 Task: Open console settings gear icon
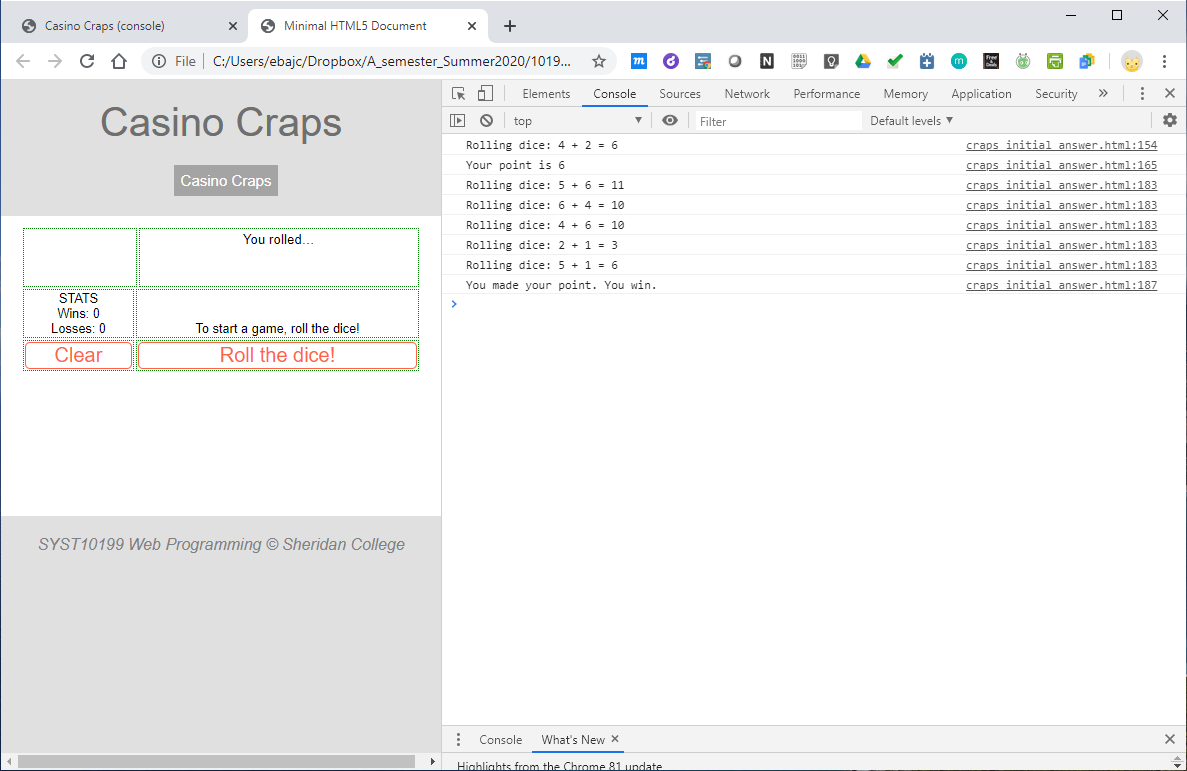(1170, 120)
